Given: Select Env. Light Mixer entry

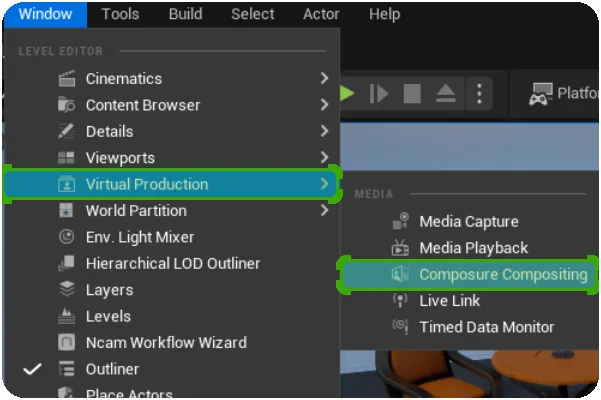Looking at the screenshot, I should (171, 237).
